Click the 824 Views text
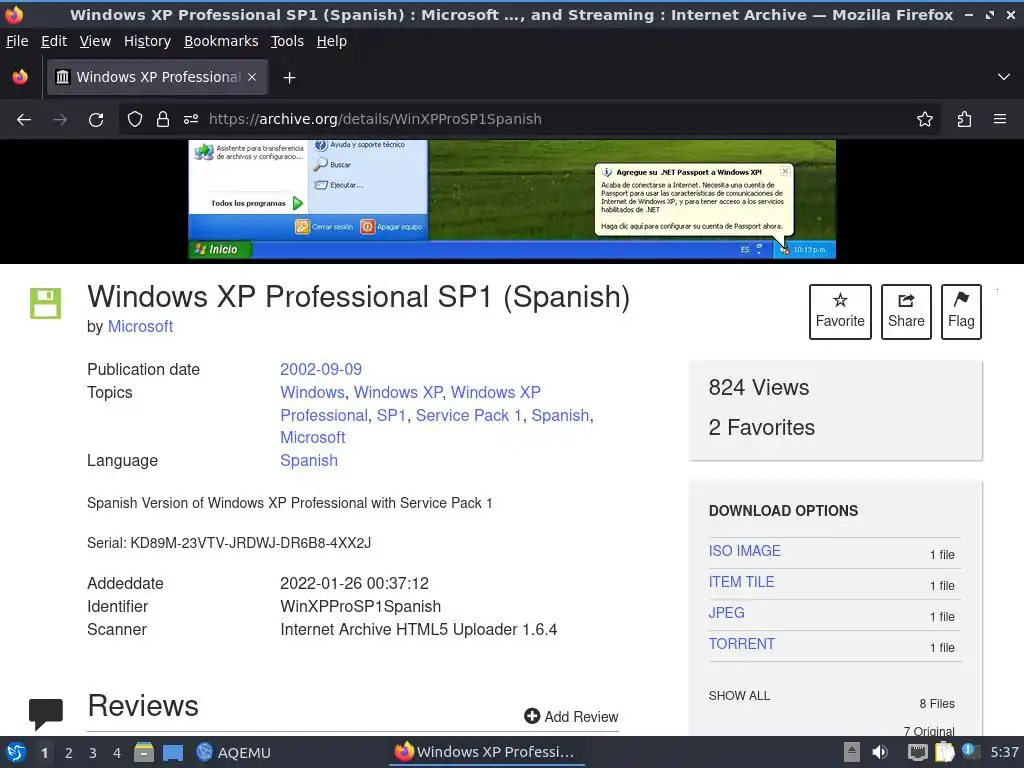1024x768 pixels. (759, 388)
